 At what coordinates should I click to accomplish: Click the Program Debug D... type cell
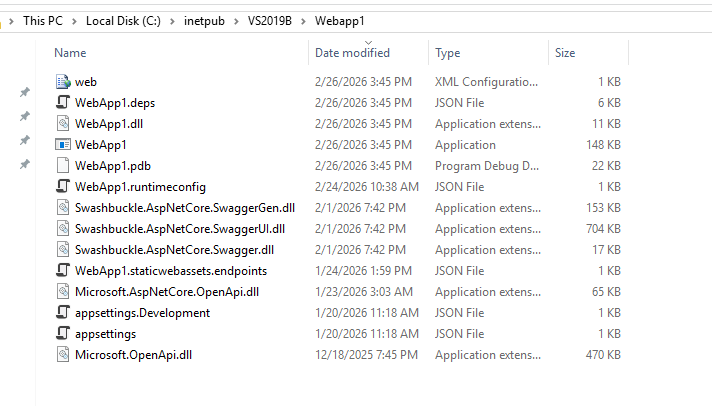coord(487,166)
